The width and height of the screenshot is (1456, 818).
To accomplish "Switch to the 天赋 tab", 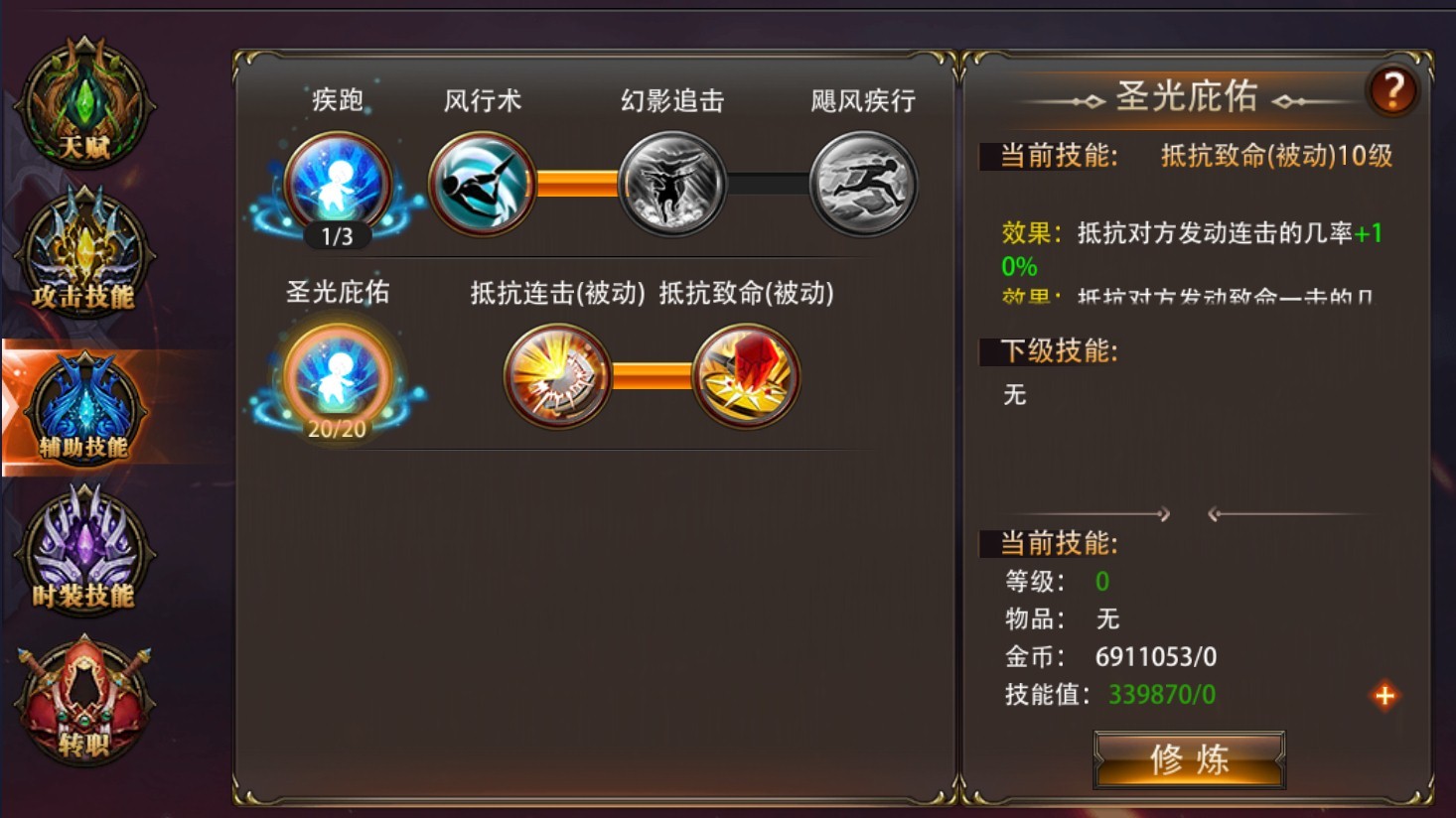I will 84,104.
